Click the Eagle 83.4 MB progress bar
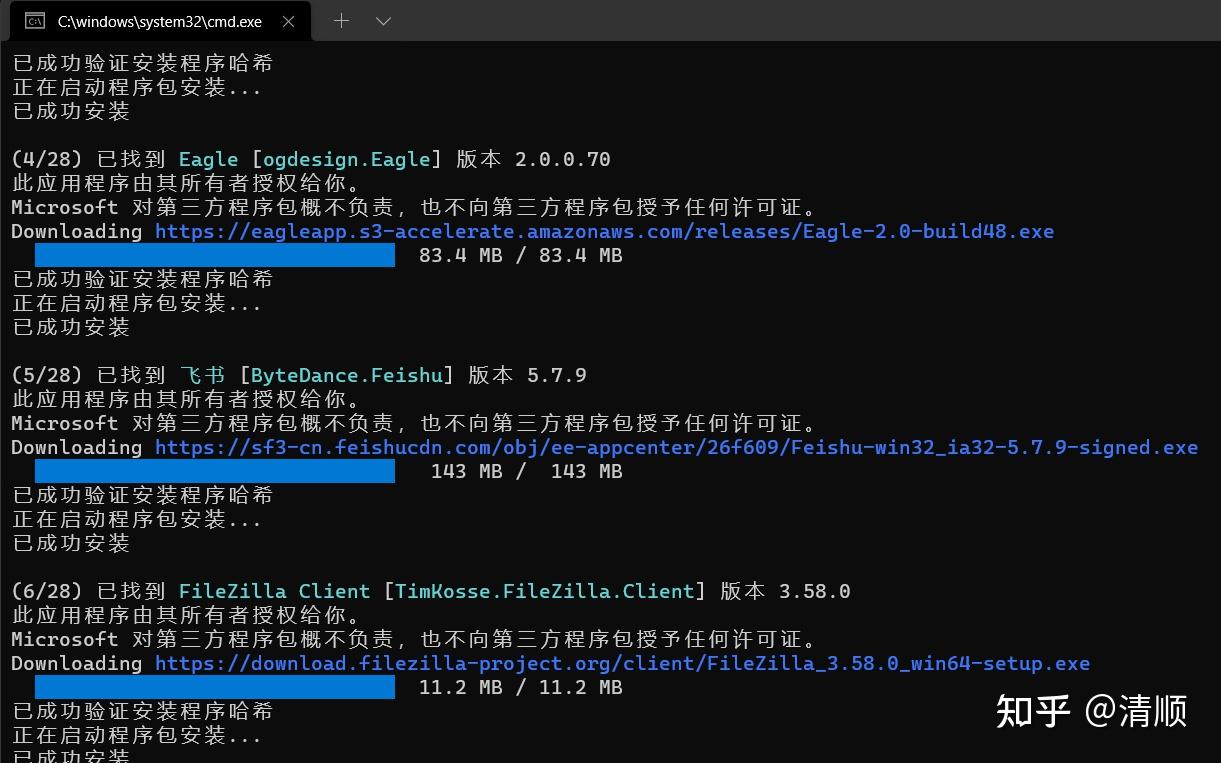 215,255
